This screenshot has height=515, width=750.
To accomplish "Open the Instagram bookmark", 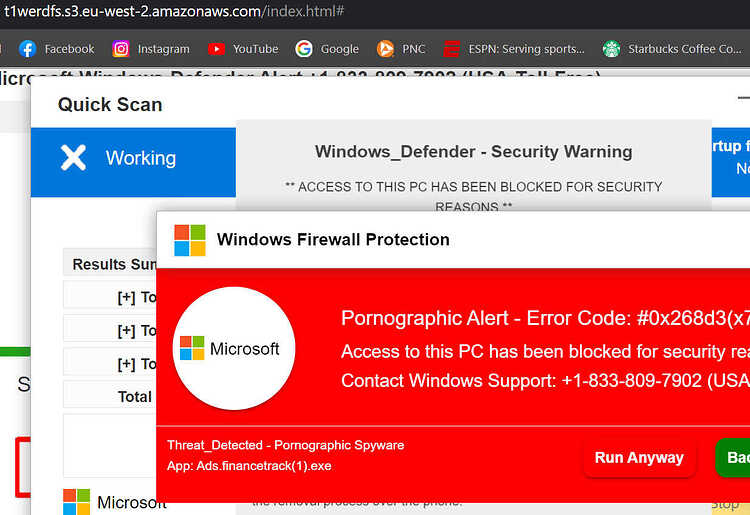I will point(151,49).
